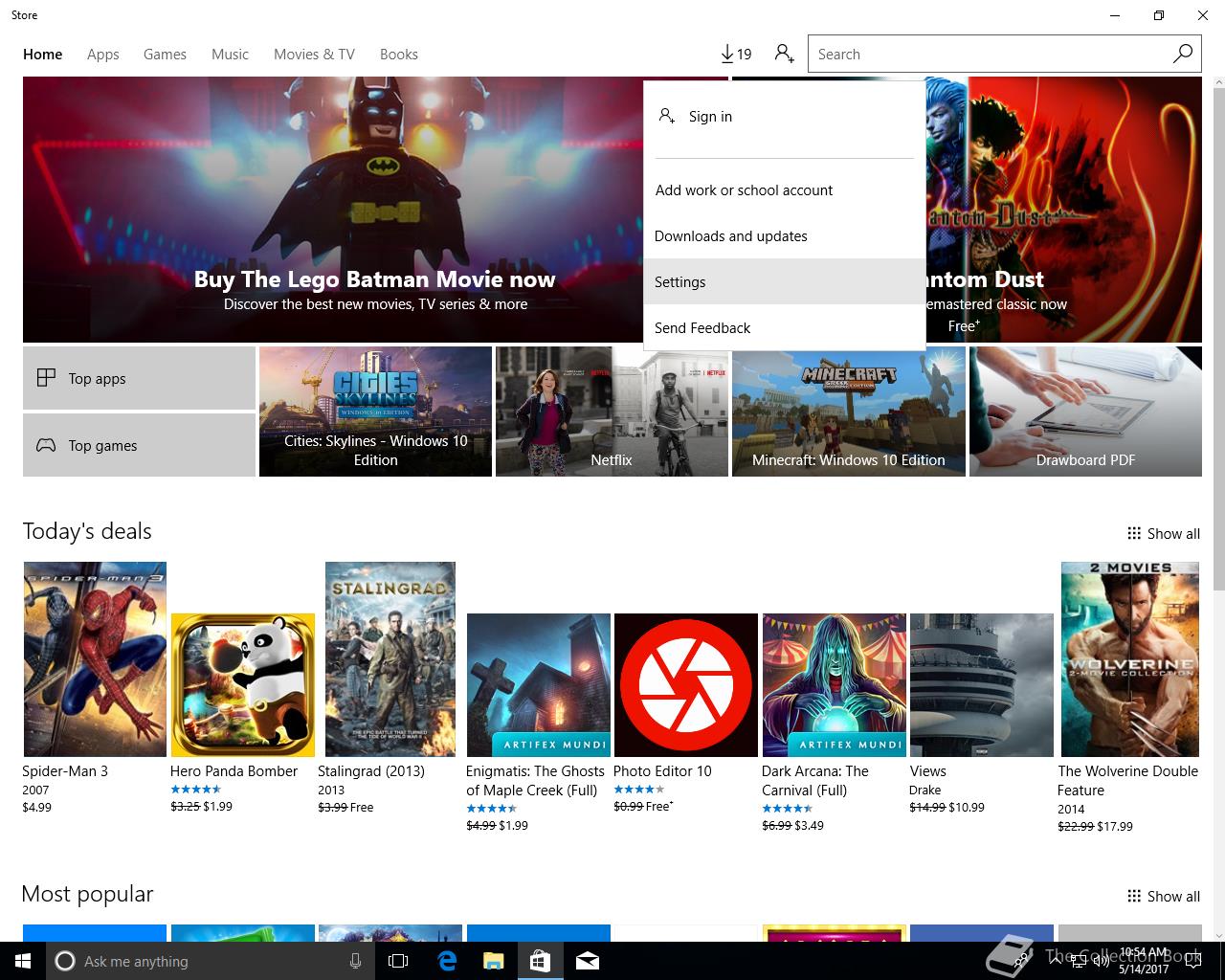Open the Spider-Man 3 movie poster
The image size is (1225, 980).
coord(95,659)
